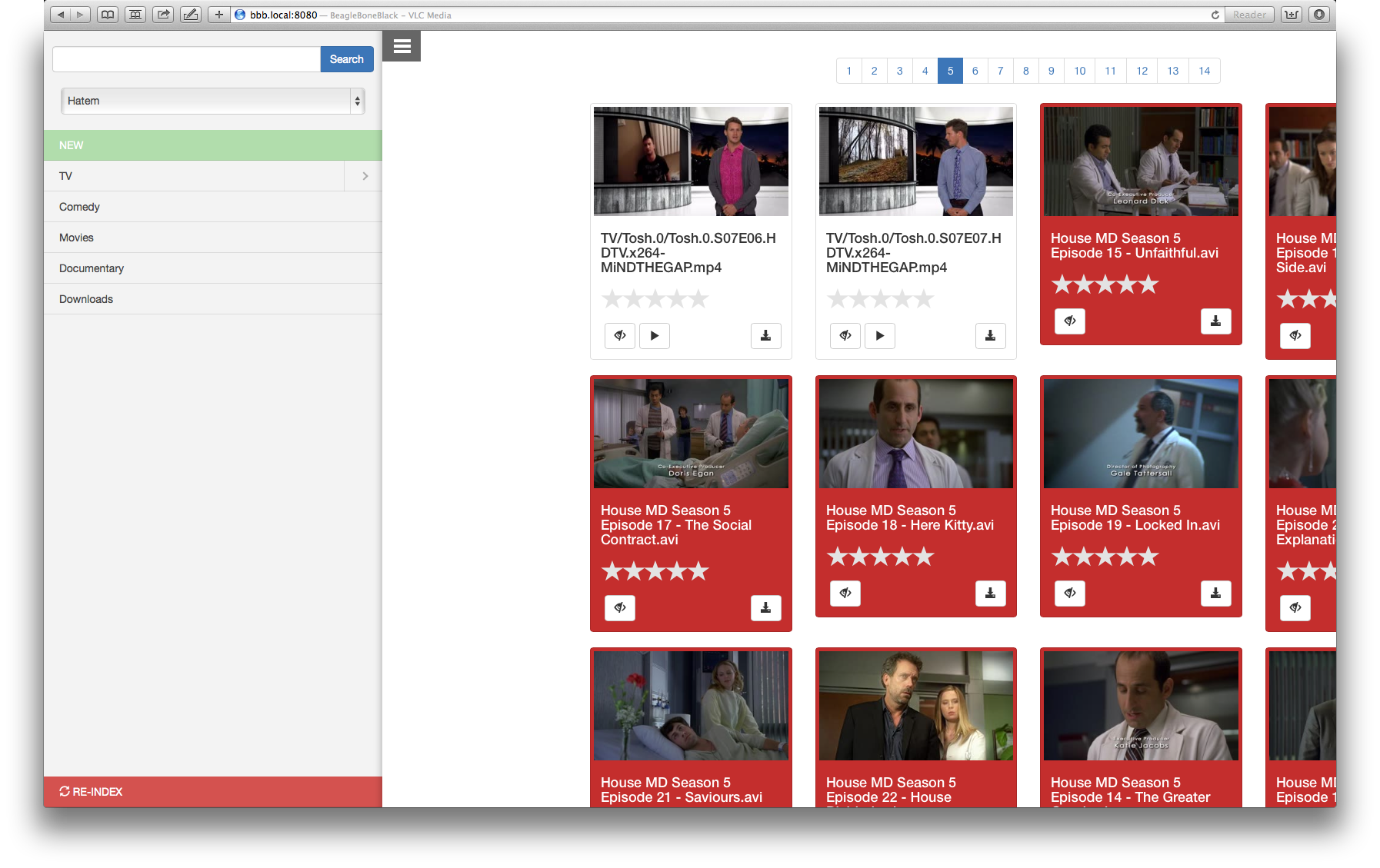Open the Downloads category
The image size is (1380, 868).
213,299
